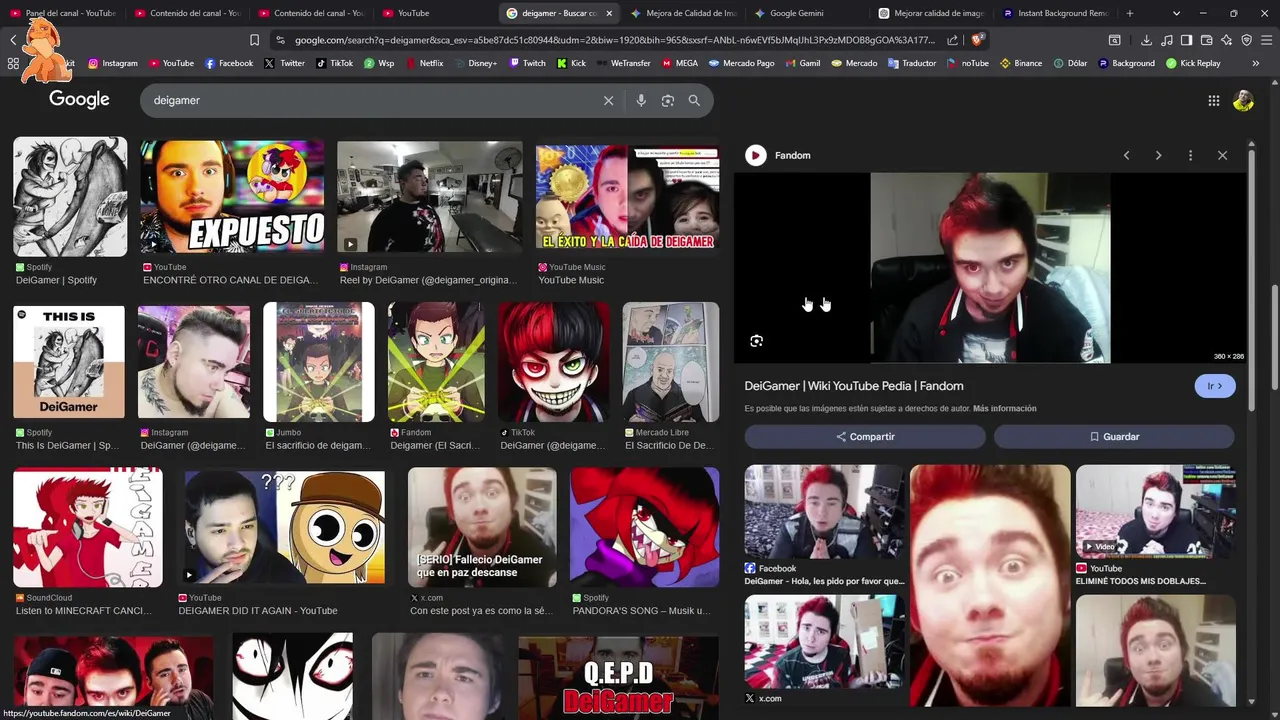The image size is (1280, 720).
Task: Open the This Is DeiGamer Spotify thumbnail
Action: 69,362
